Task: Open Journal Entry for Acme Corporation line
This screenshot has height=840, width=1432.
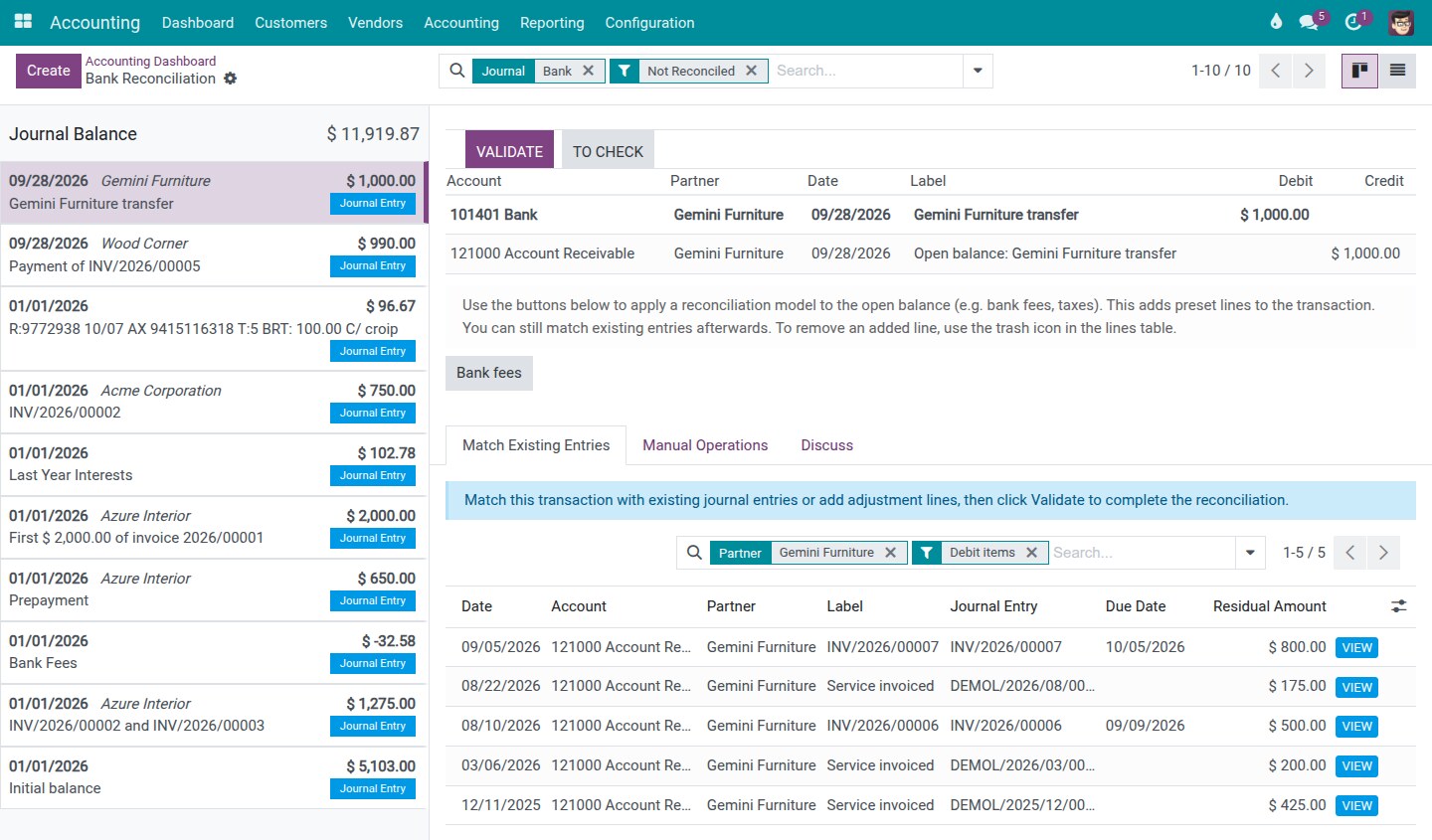Action: coord(373,414)
